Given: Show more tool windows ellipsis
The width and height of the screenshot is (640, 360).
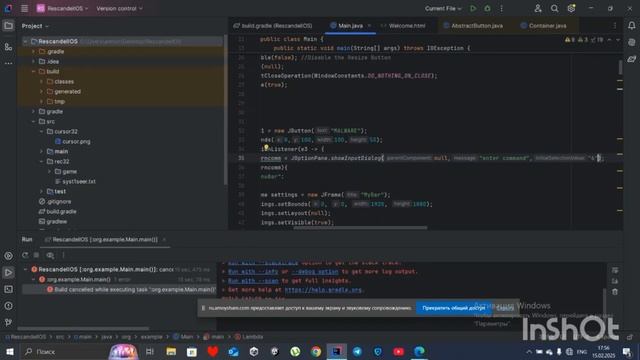Looking at the screenshot, I should (x=8, y=63).
